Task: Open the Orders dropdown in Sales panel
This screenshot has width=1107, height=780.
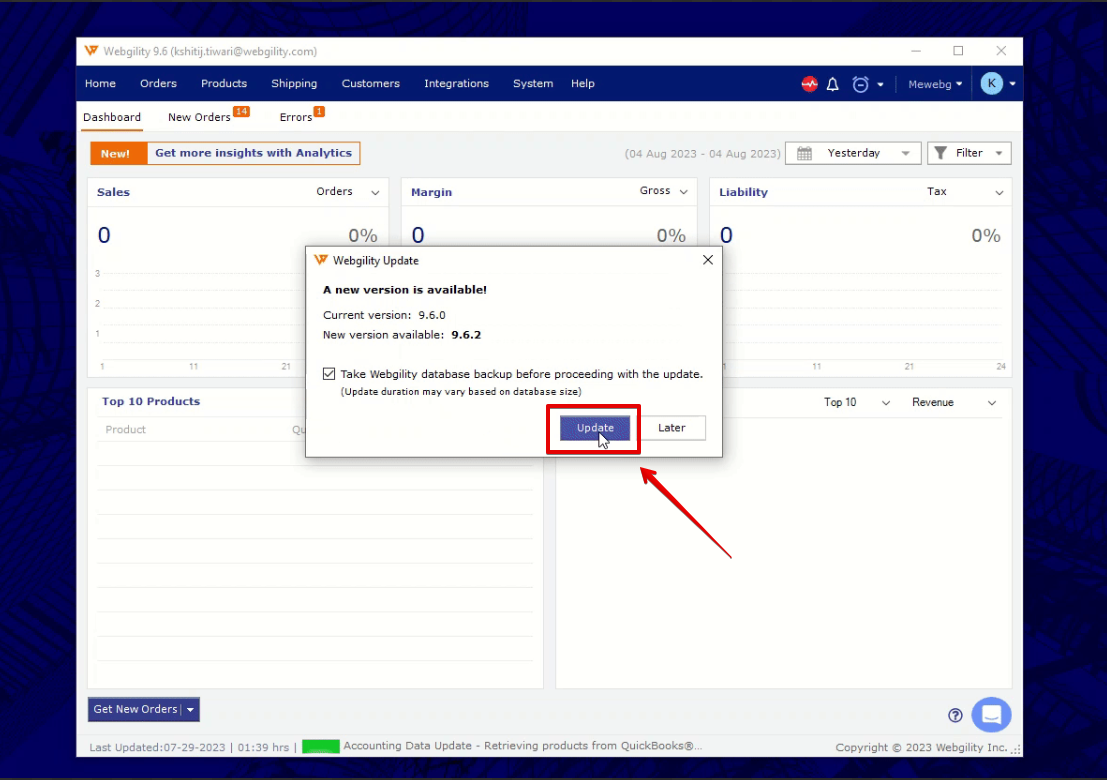Action: tap(347, 192)
